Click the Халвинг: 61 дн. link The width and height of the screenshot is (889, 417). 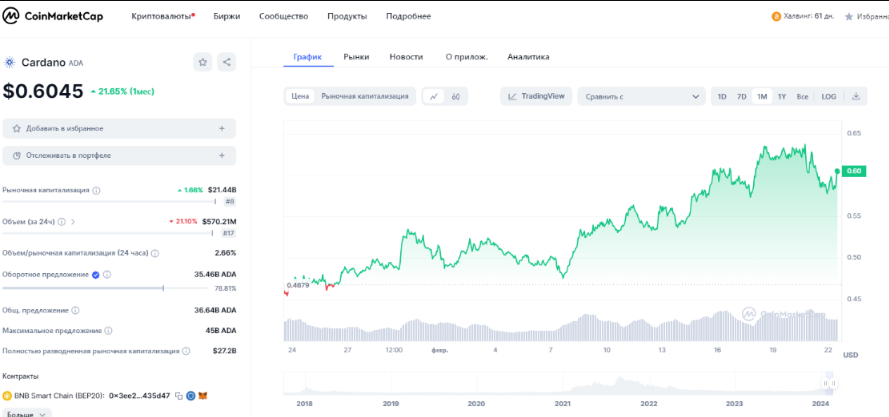[808, 16]
